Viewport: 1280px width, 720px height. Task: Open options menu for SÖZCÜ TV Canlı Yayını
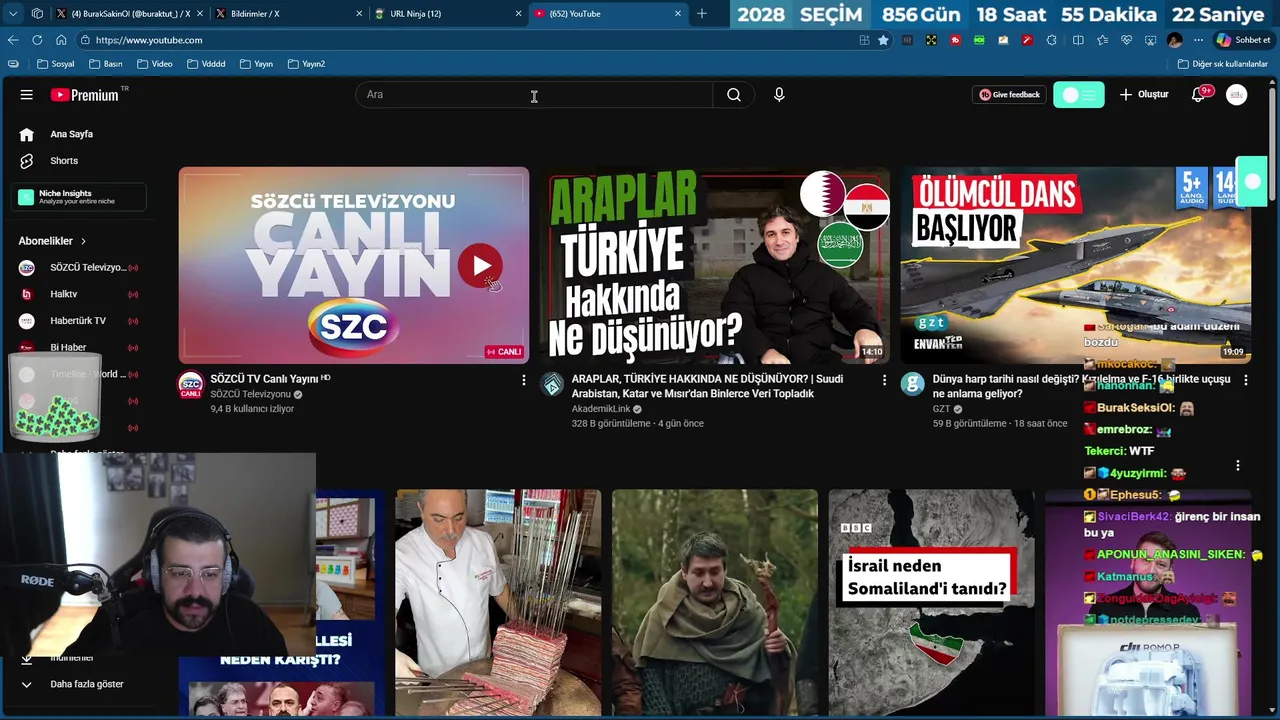pyautogui.click(x=523, y=380)
